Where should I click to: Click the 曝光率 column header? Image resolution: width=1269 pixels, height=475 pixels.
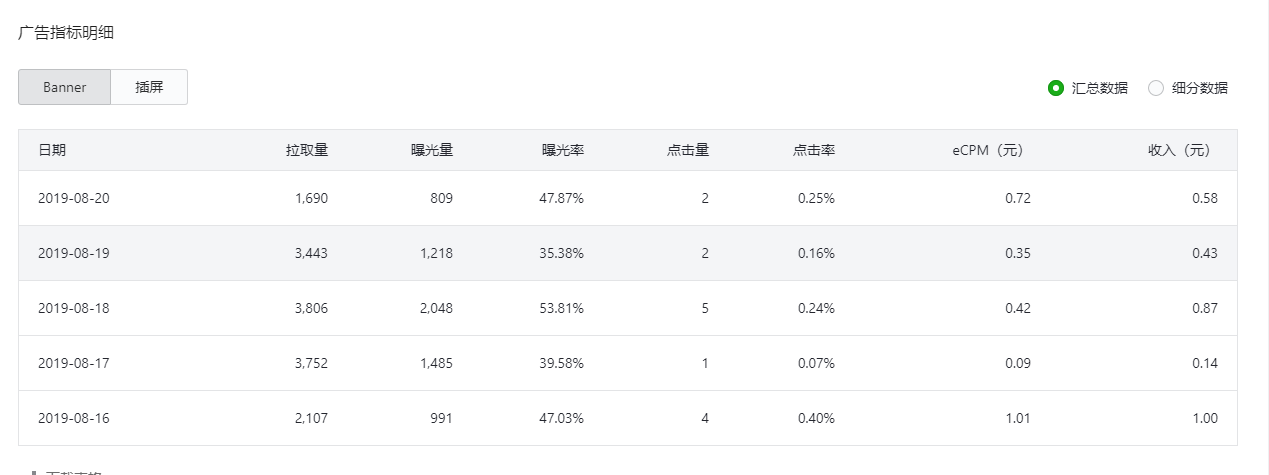(562, 150)
